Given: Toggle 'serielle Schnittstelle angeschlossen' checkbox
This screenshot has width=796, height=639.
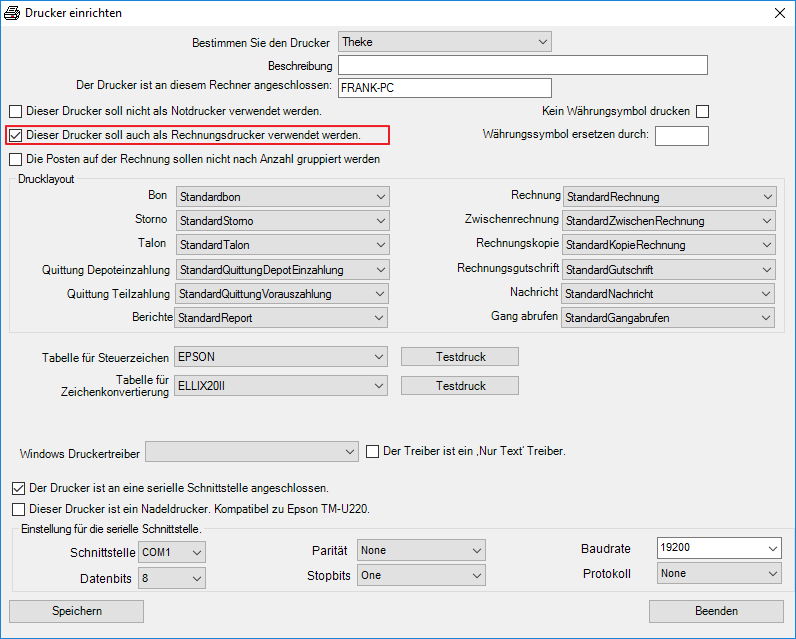Looking at the screenshot, I should coord(19,489).
